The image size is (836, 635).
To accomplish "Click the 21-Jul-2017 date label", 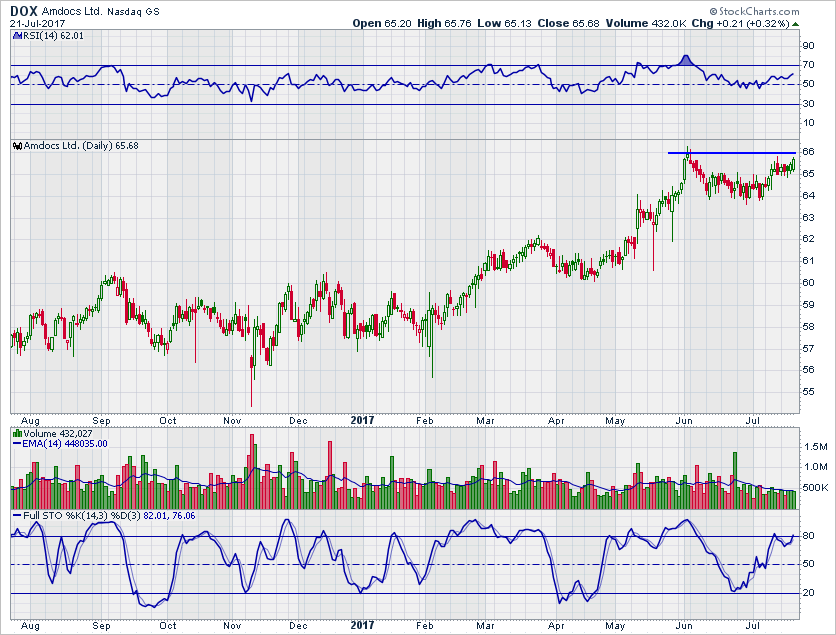I will 37,23.
